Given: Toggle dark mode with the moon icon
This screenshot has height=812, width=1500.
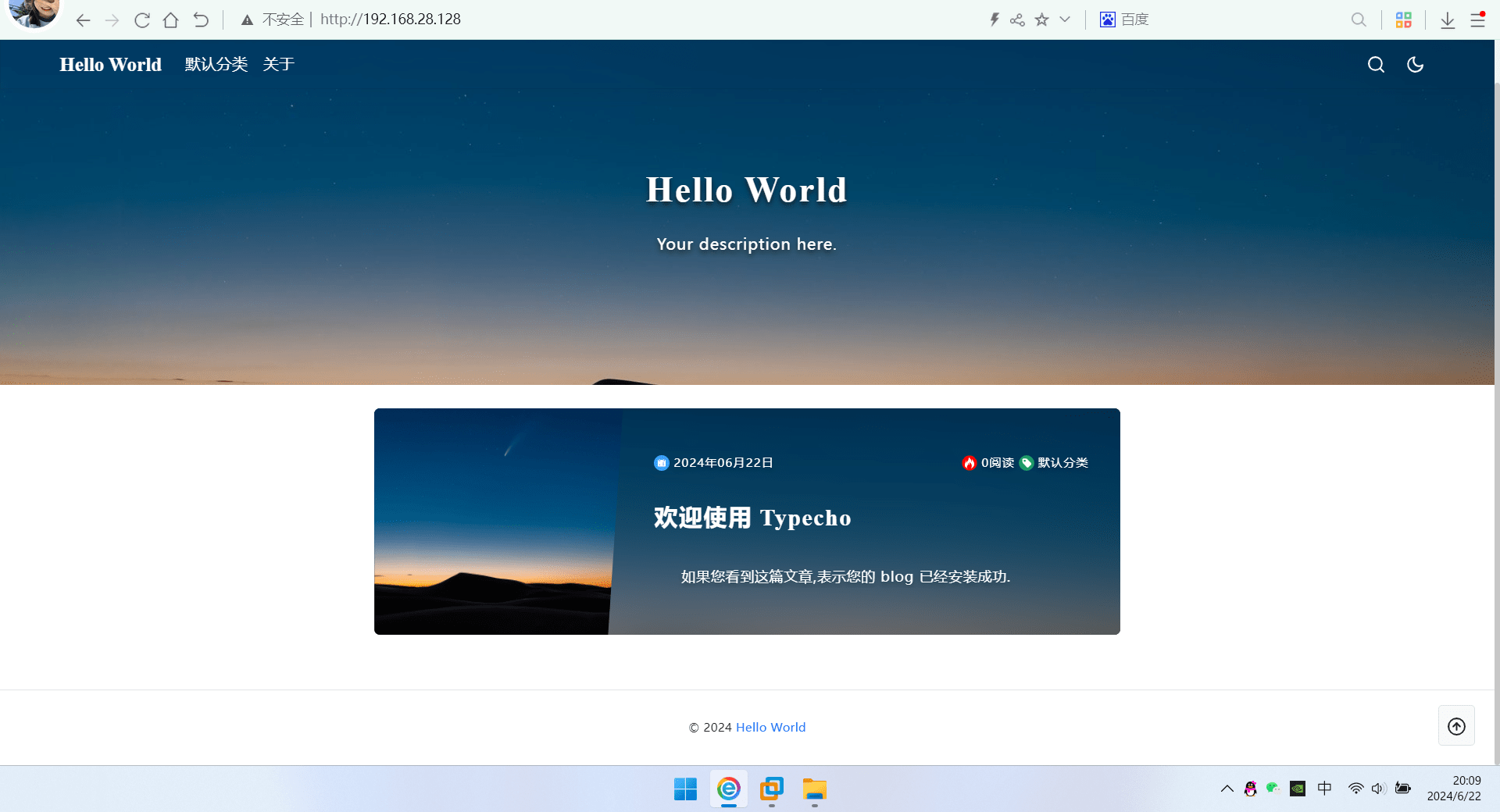Looking at the screenshot, I should tap(1415, 65).
